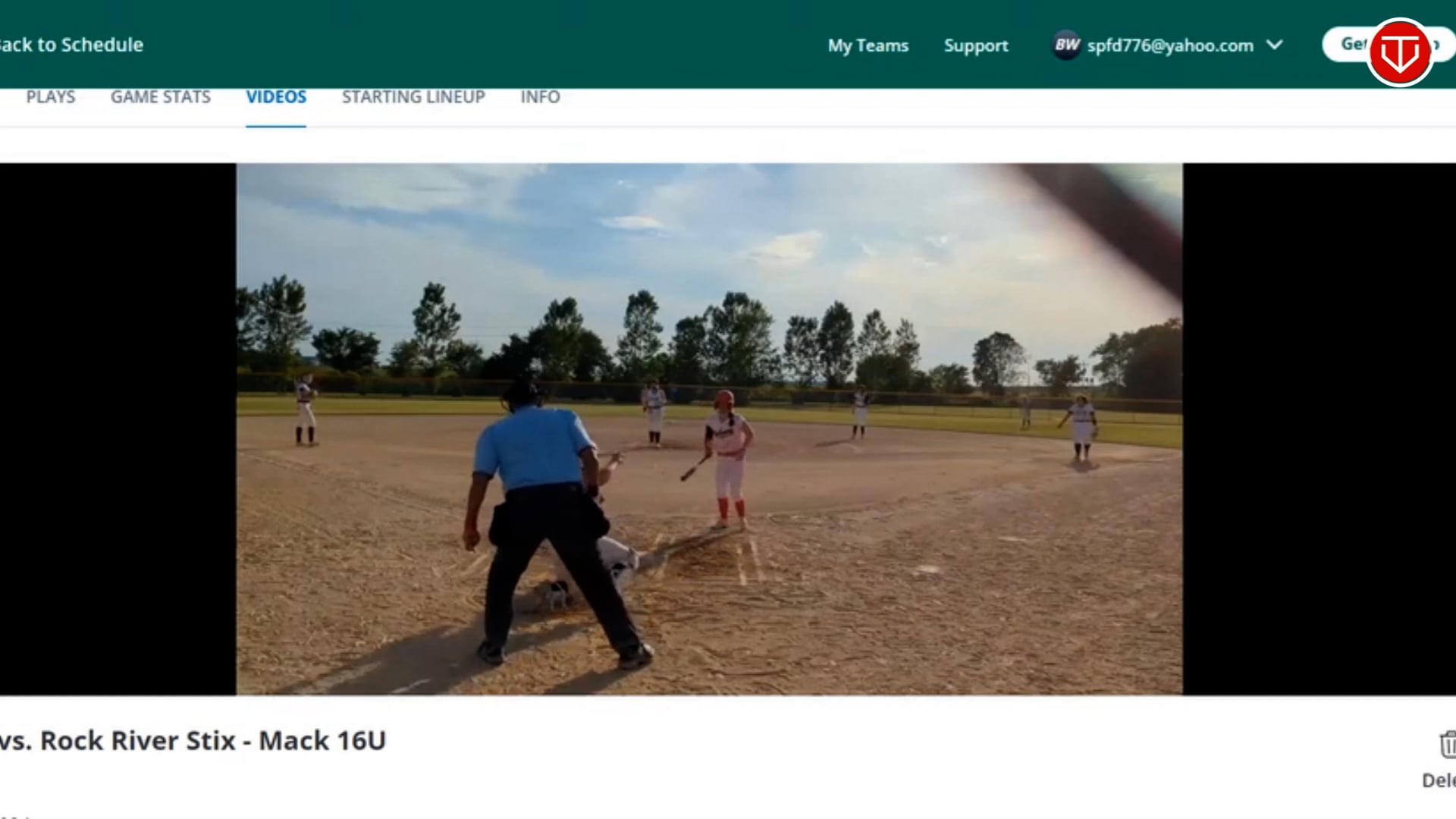Open the GAME STATS tab
This screenshot has height=819, width=1456.
pyautogui.click(x=161, y=97)
